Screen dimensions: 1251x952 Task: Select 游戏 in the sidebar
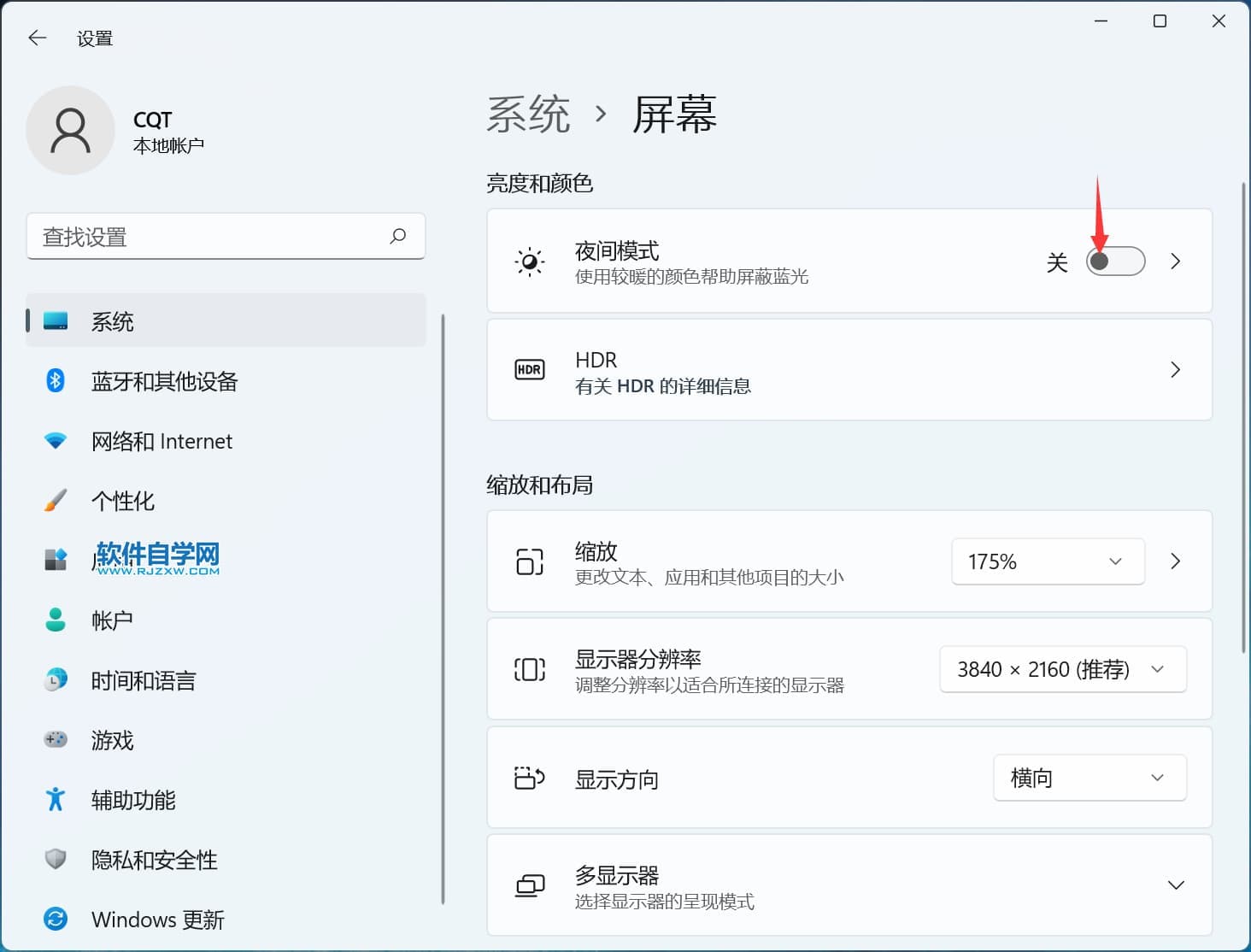pos(113,740)
